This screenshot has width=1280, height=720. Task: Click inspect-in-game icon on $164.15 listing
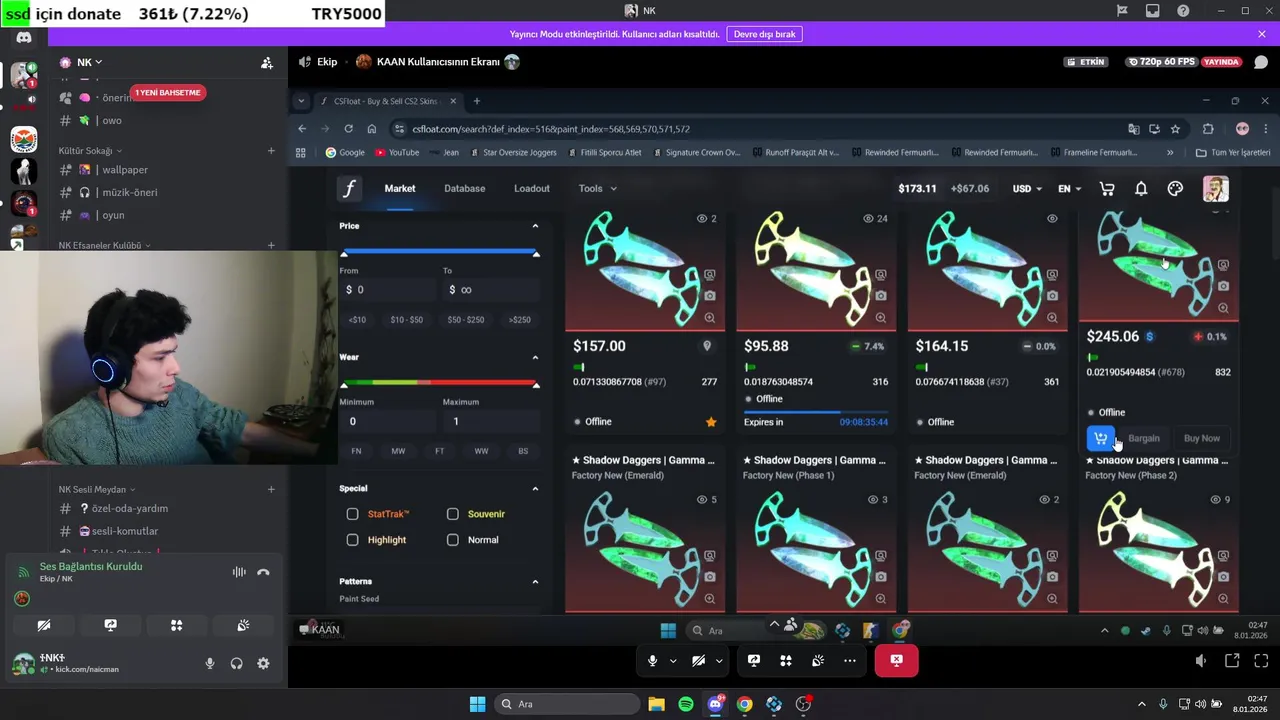[x=1052, y=275]
